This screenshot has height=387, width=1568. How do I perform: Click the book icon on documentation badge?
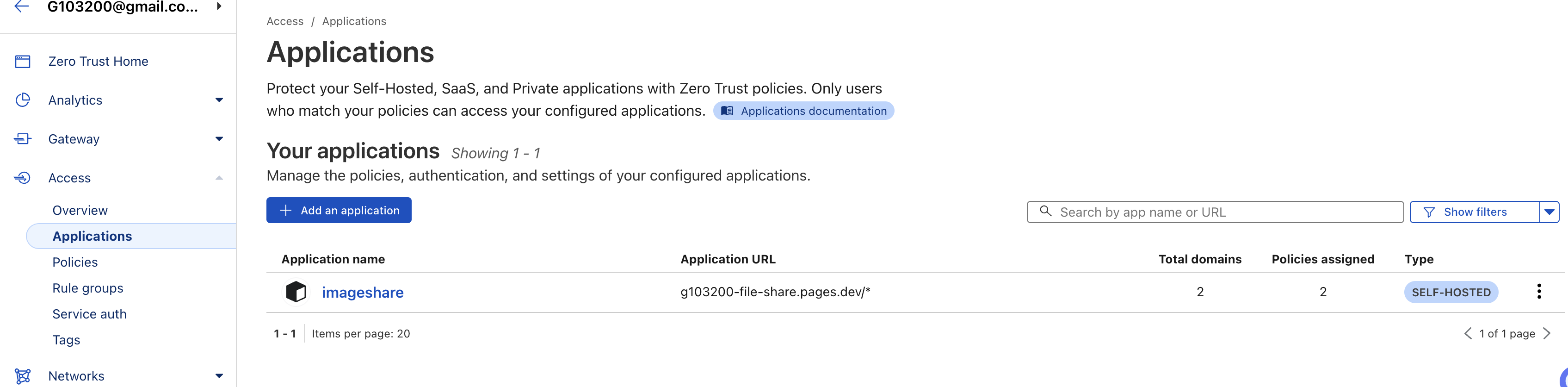(x=727, y=111)
